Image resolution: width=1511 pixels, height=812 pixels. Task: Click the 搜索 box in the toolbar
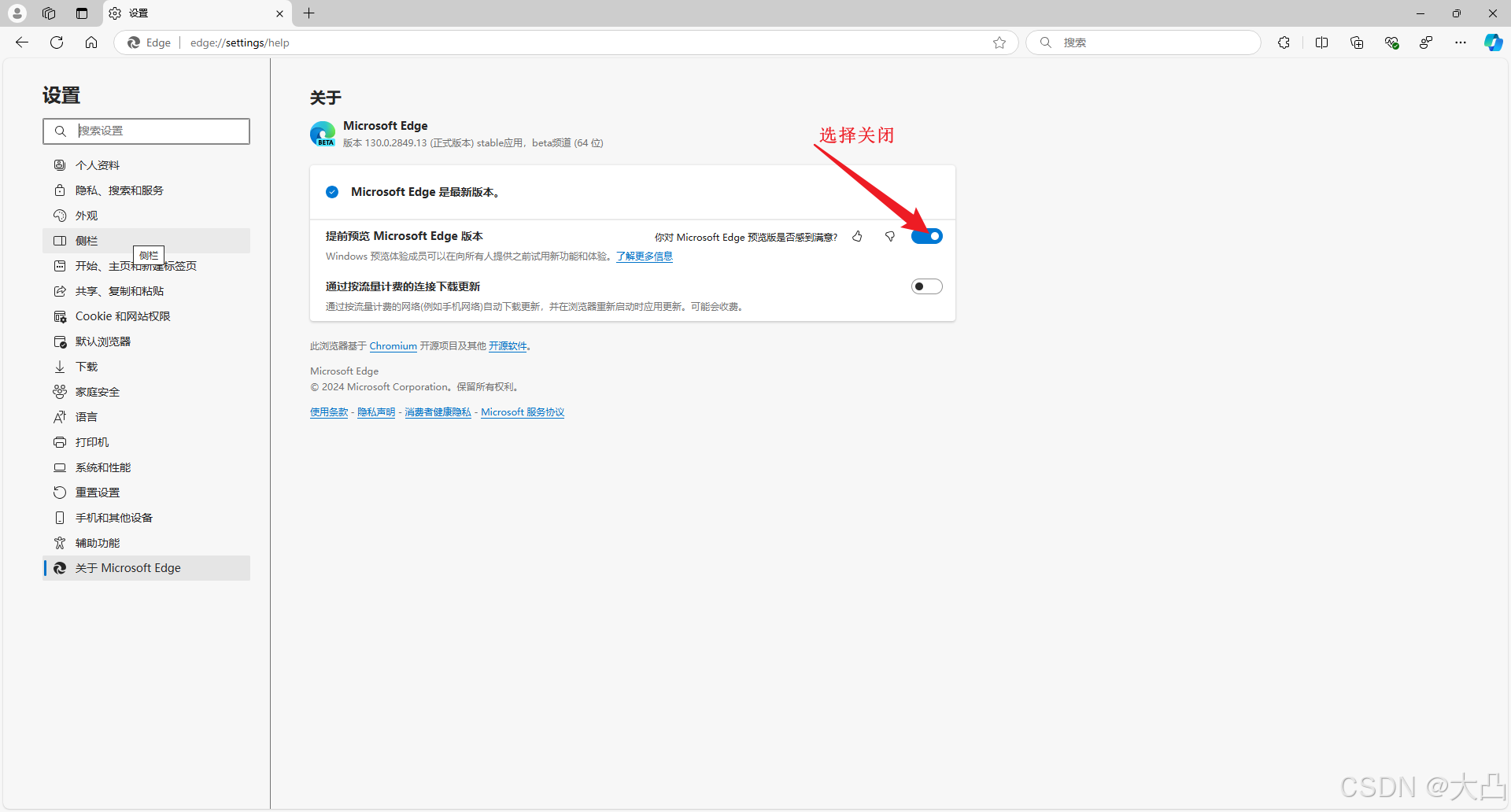click(1143, 42)
